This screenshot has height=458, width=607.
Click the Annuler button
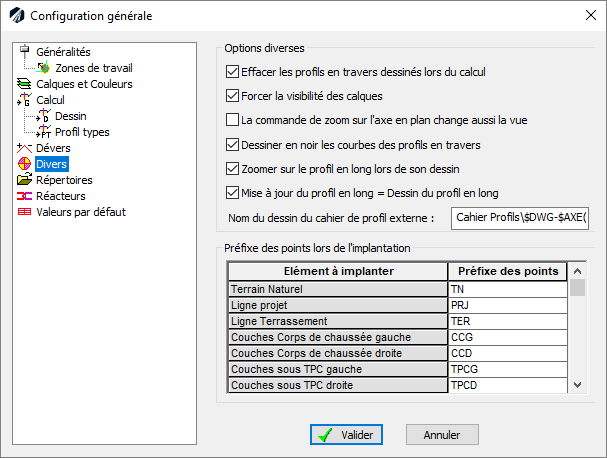click(442, 435)
